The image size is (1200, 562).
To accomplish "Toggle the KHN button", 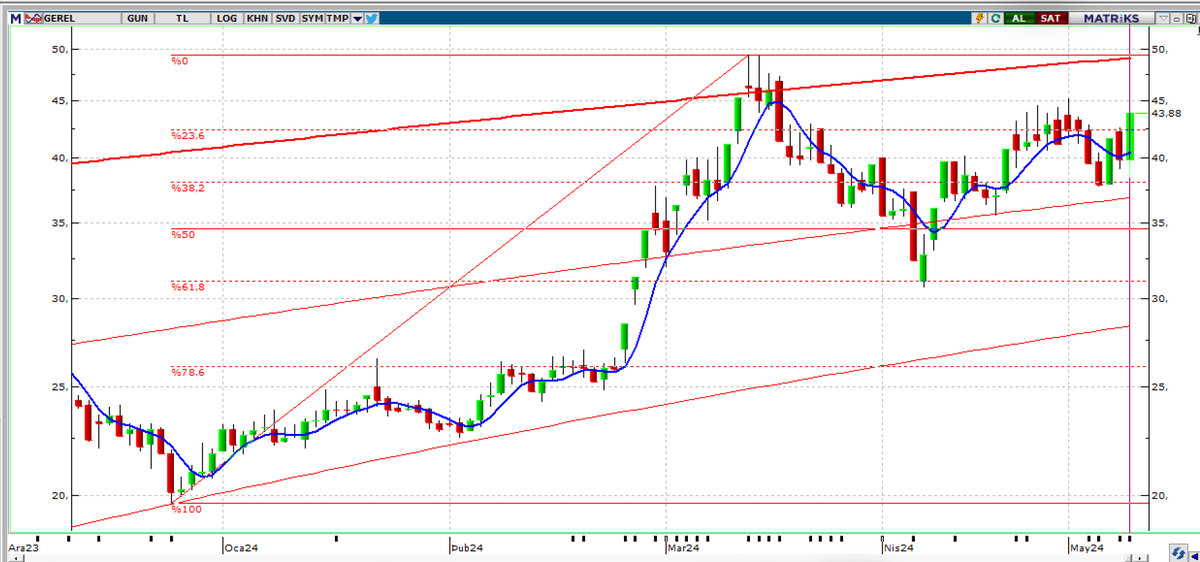I will tap(257, 18).
